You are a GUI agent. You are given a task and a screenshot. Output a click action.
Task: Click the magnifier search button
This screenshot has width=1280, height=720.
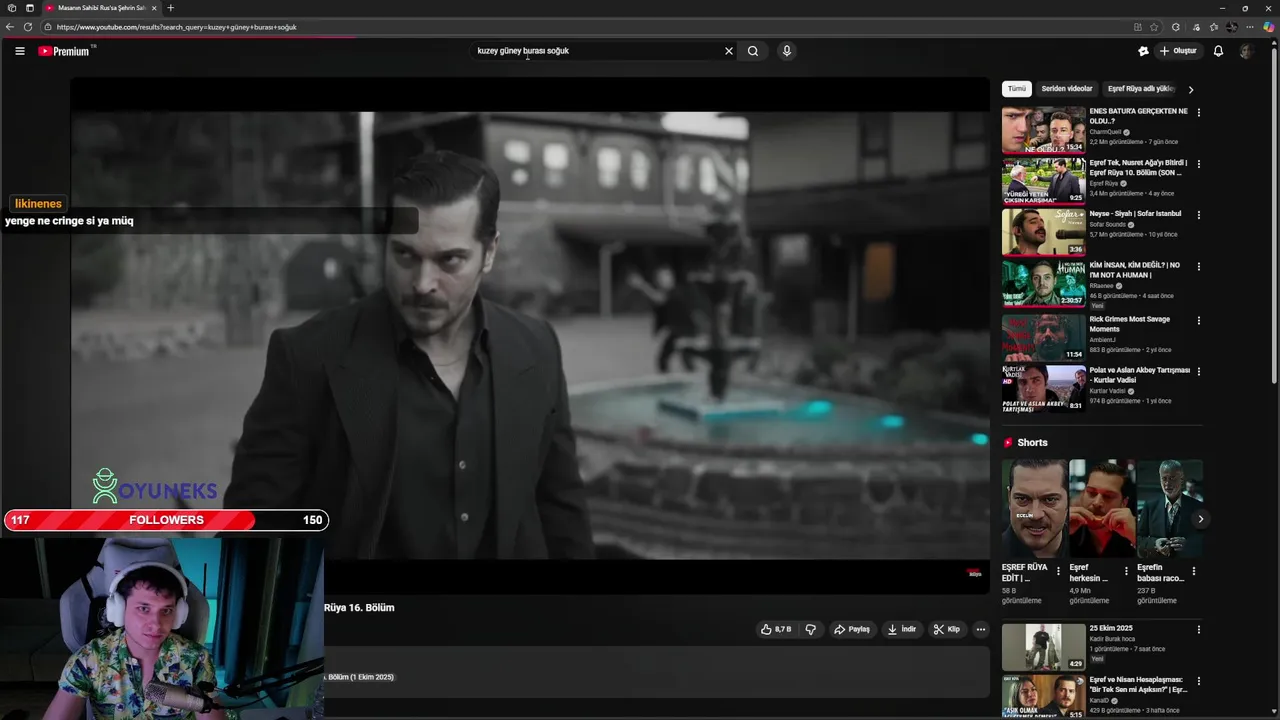(x=753, y=51)
